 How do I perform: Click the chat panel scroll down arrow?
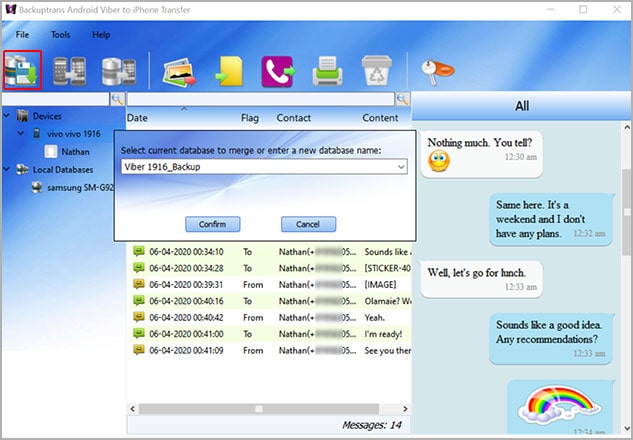[627, 428]
